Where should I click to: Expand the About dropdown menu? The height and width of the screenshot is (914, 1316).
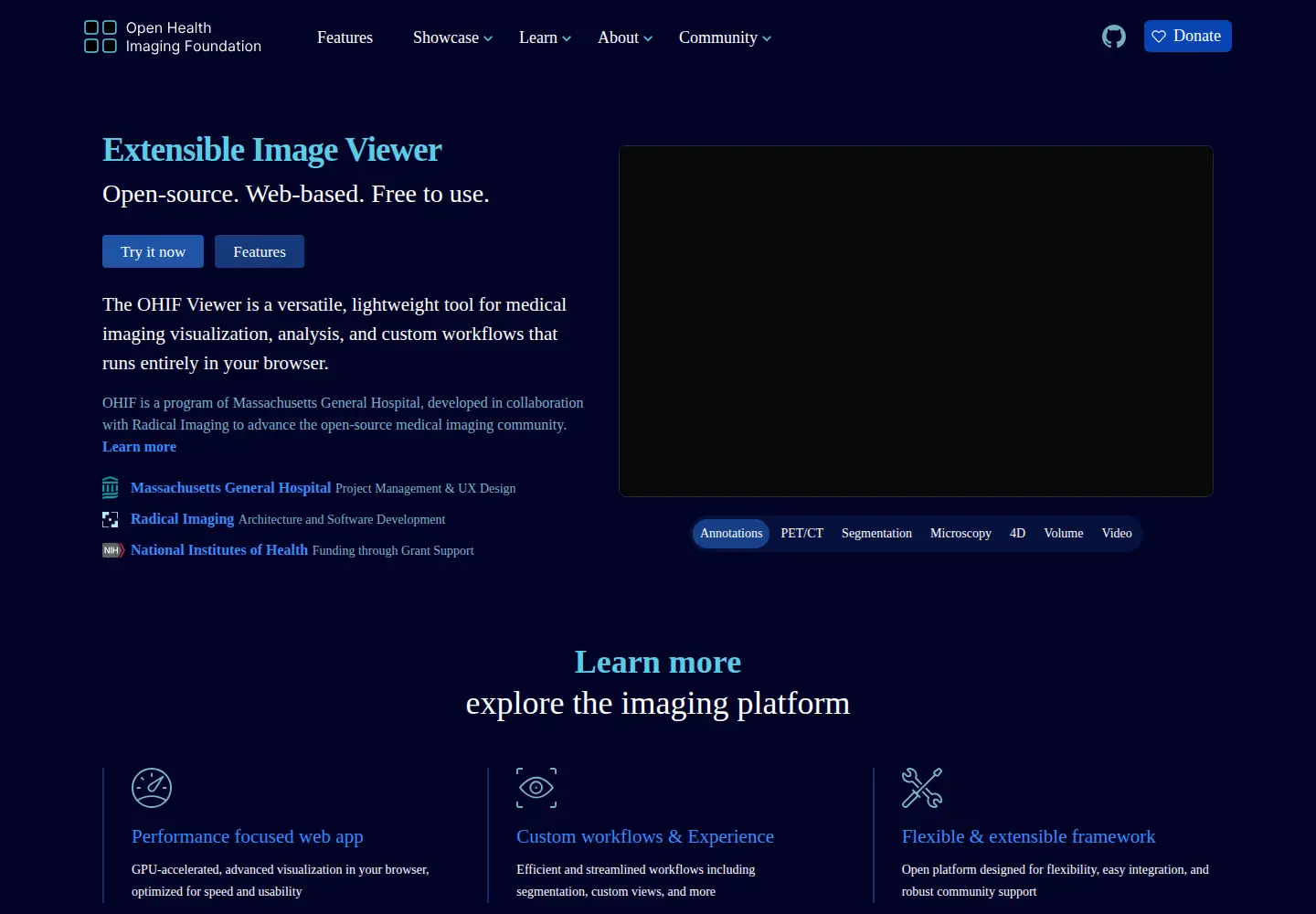click(x=625, y=37)
